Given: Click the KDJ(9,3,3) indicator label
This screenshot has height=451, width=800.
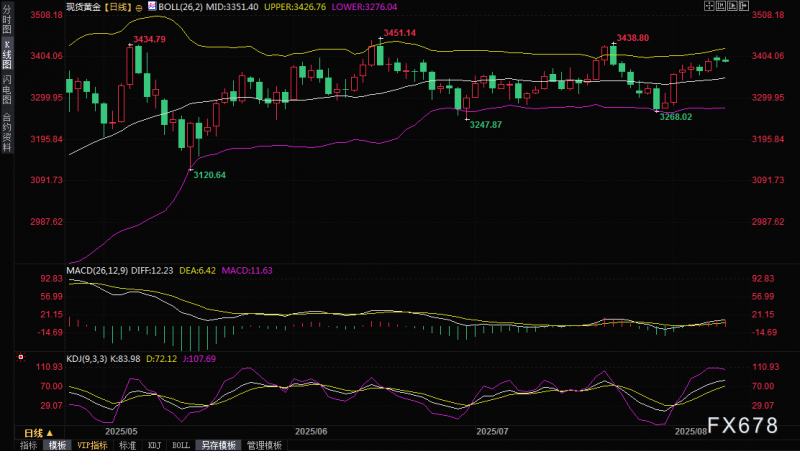Looking at the screenshot, I should [x=87, y=359].
